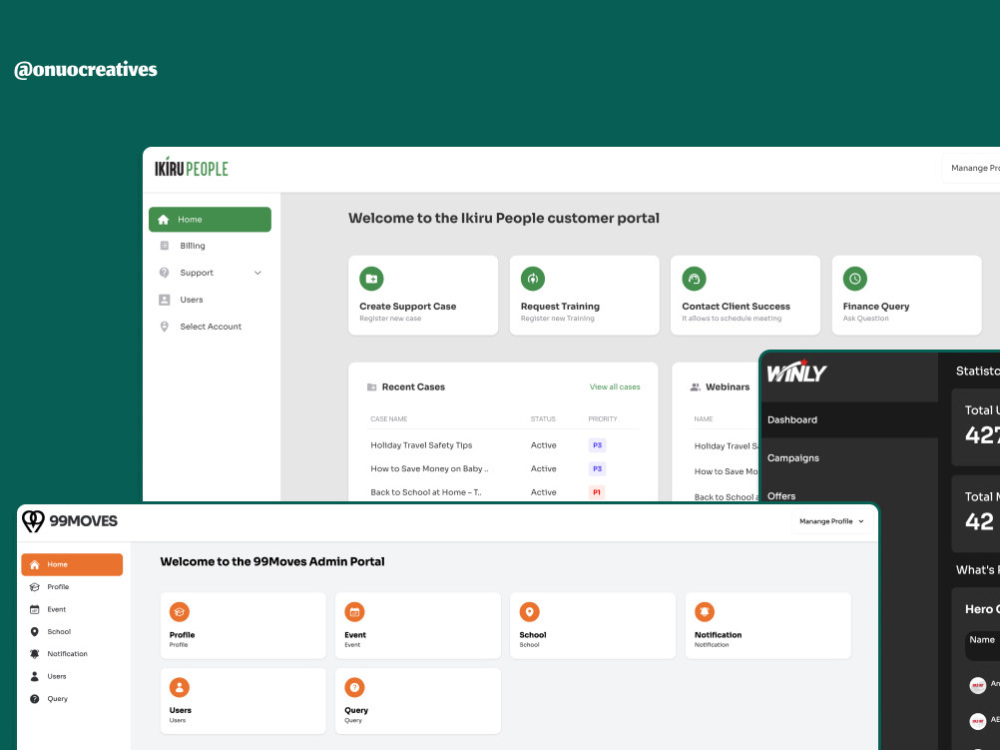Click Select Account pin icon in Ikiru sidebar

click(x=164, y=327)
